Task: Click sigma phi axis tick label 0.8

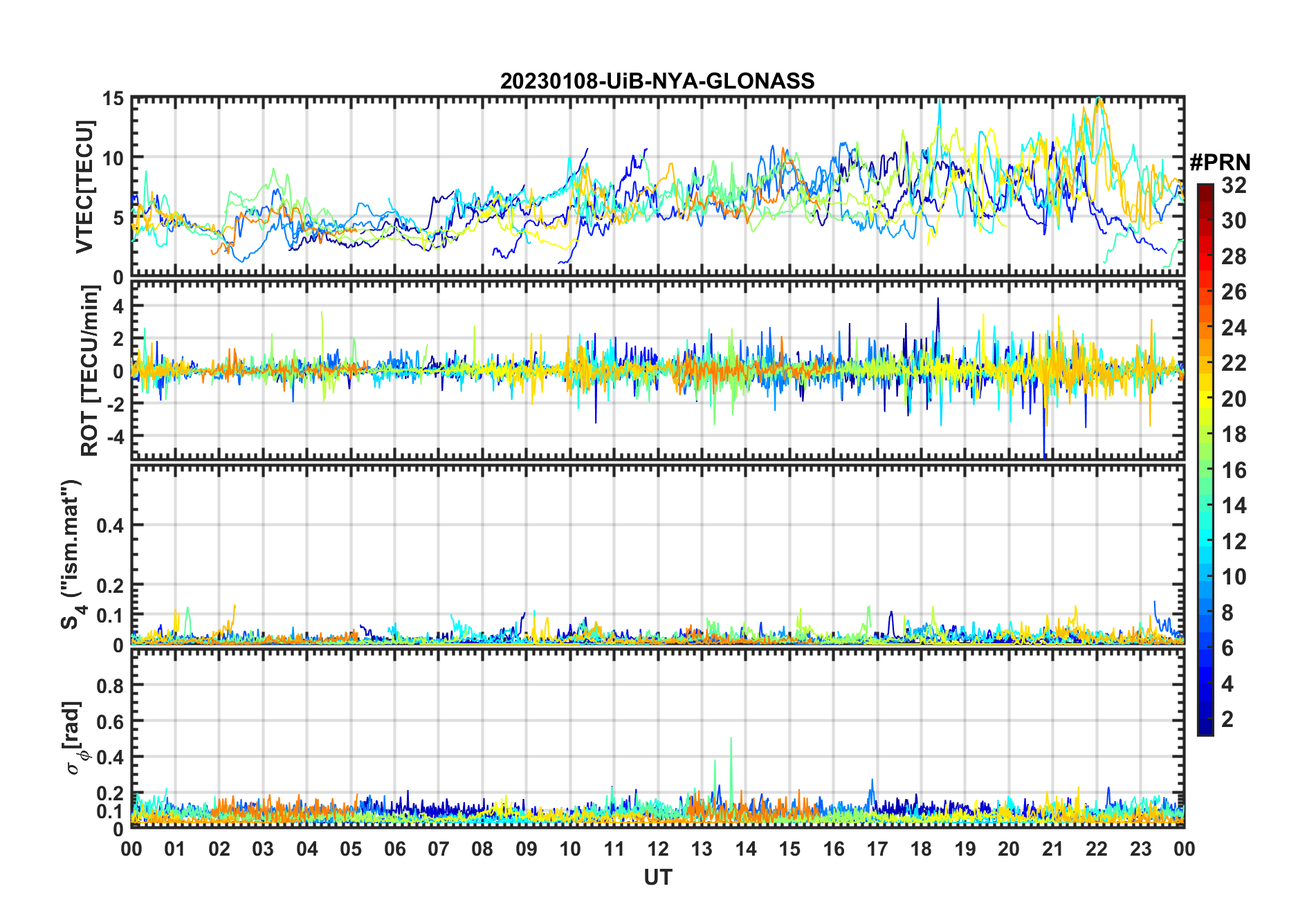Action: pos(110,686)
